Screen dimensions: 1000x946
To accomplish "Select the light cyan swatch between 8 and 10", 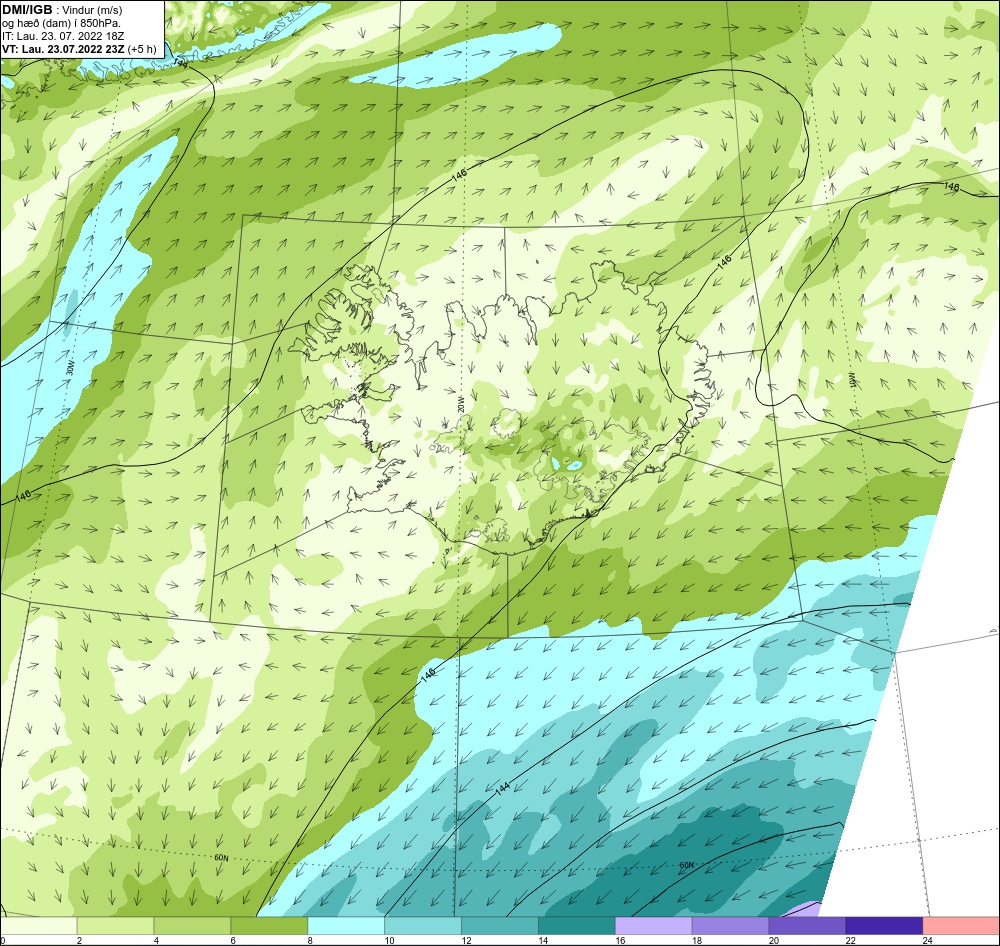I will [x=346, y=926].
